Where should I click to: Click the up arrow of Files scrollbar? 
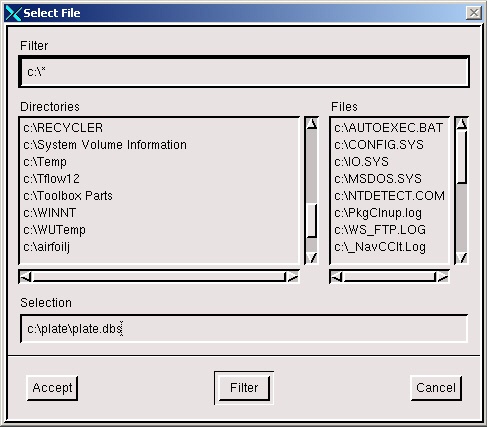pyautogui.click(x=462, y=124)
